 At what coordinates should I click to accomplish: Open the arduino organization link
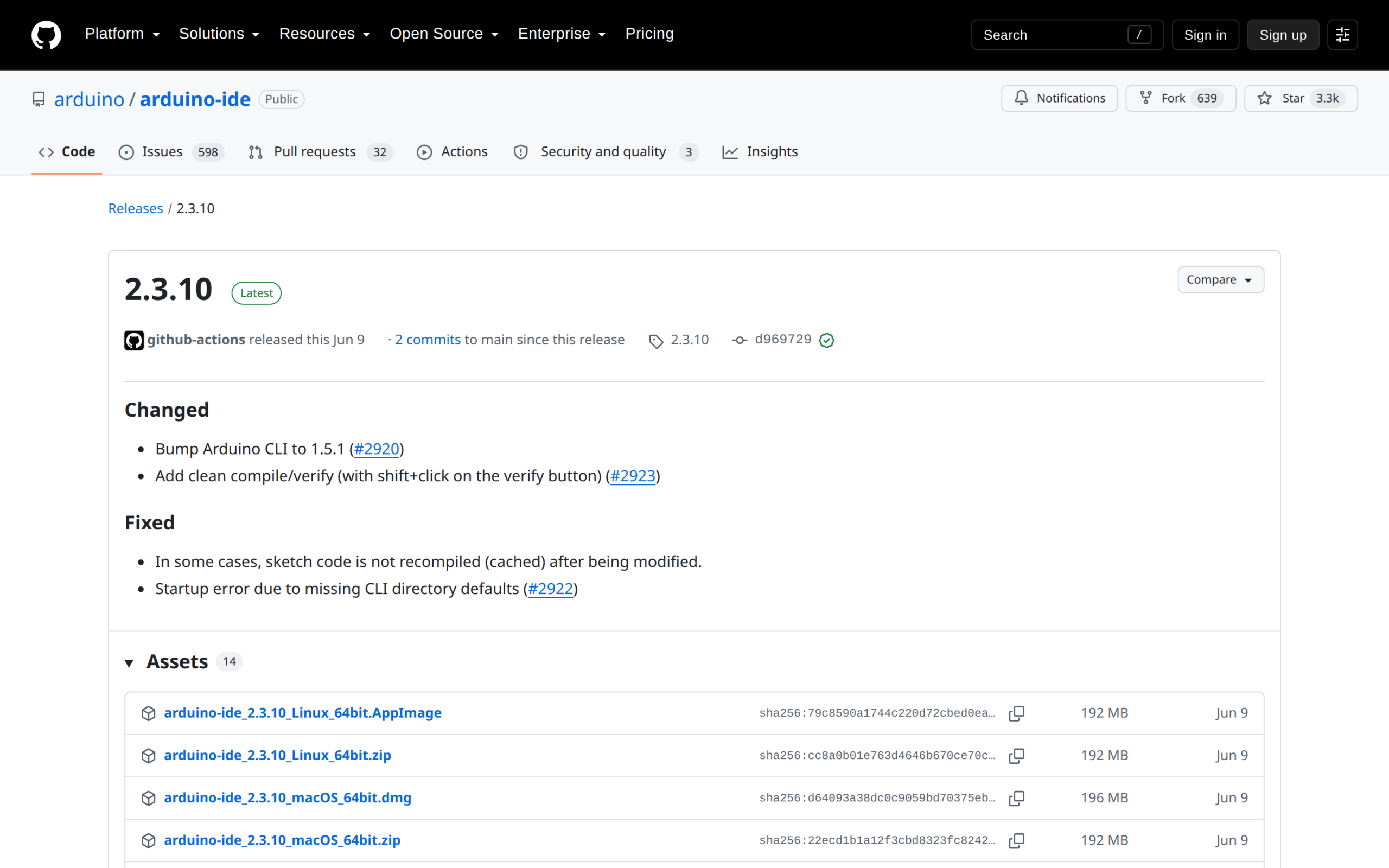(x=89, y=99)
